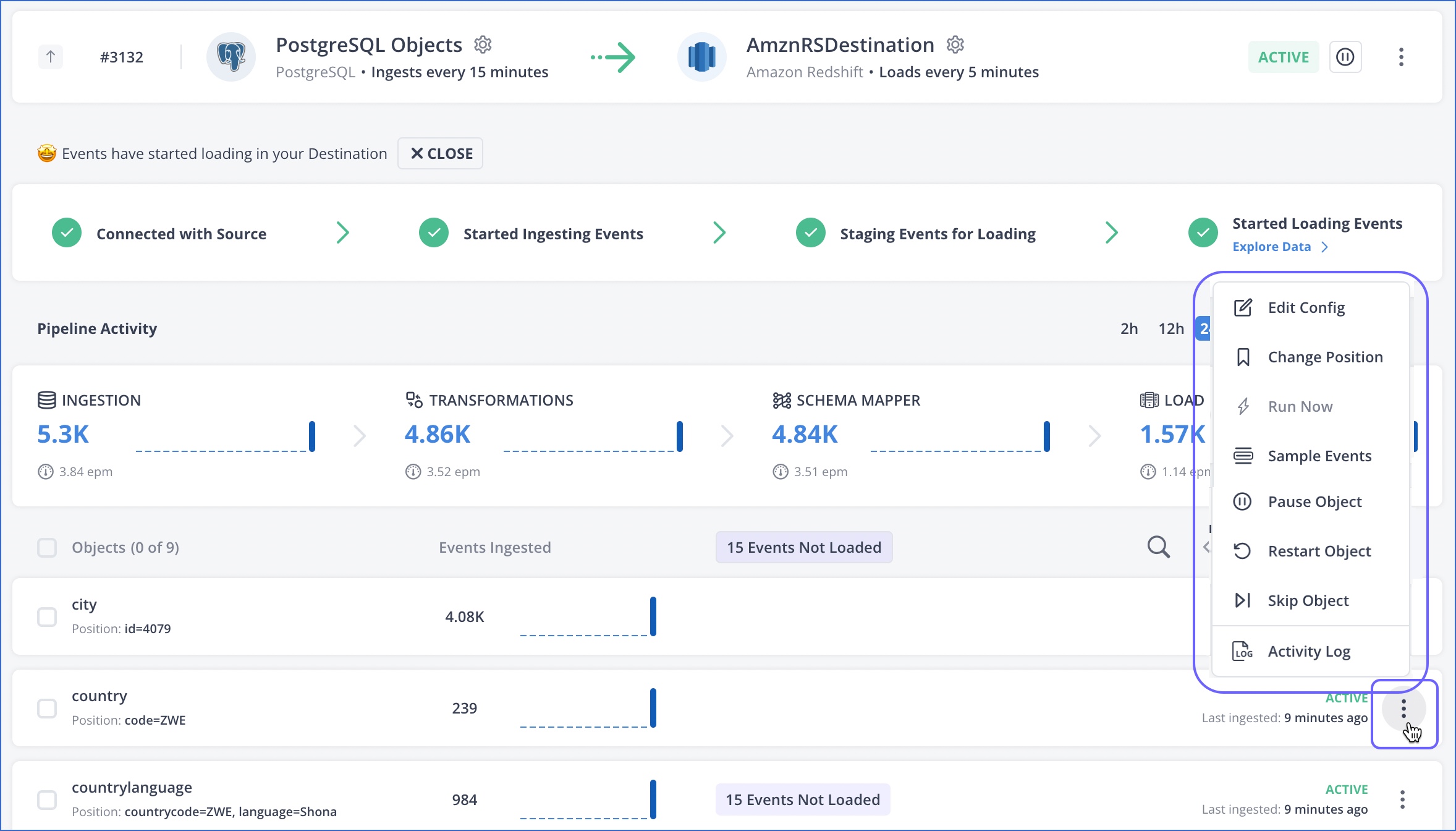Viewport: 1456px width, 831px height.
Task: Toggle checkbox for country object row
Action: pyautogui.click(x=47, y=708)
